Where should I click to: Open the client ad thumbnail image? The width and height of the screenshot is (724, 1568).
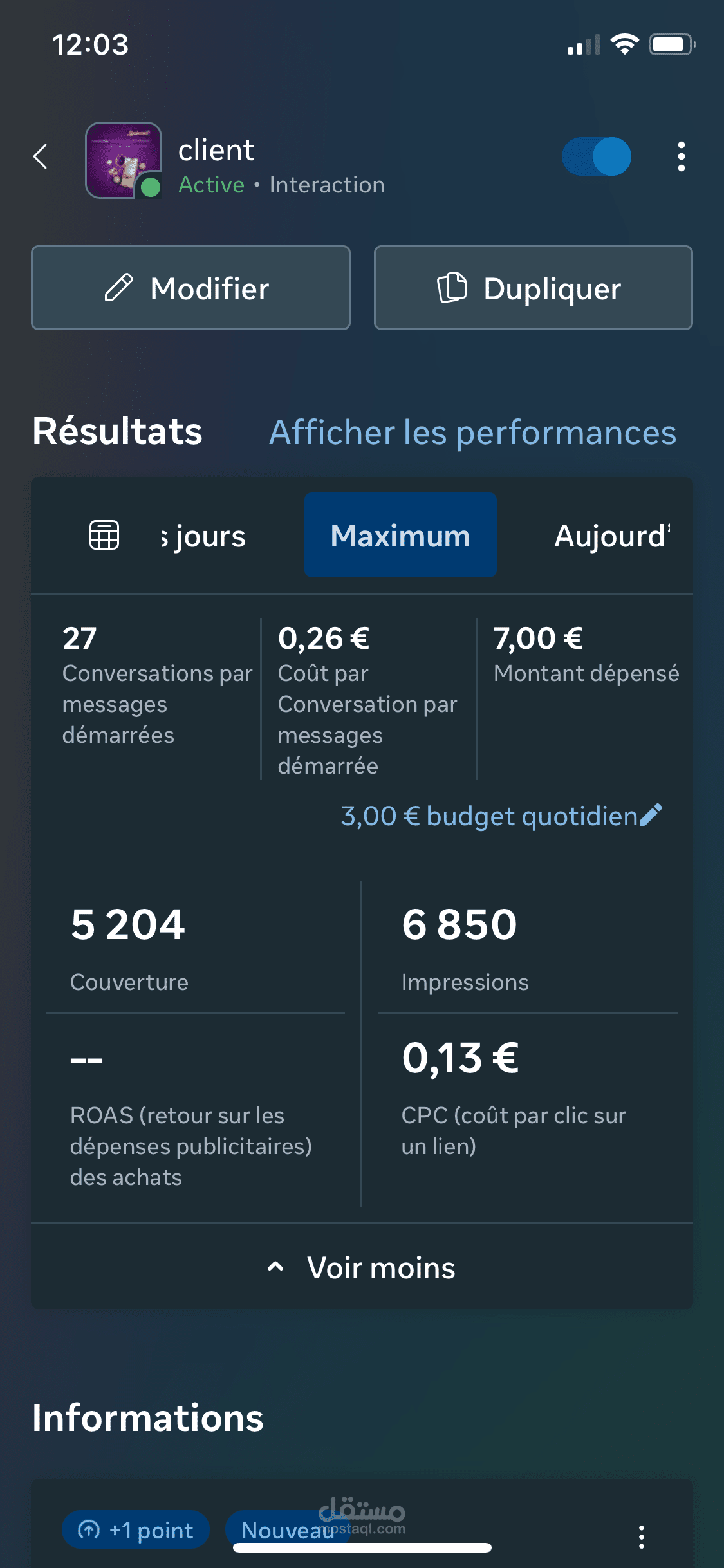[124, 160]
